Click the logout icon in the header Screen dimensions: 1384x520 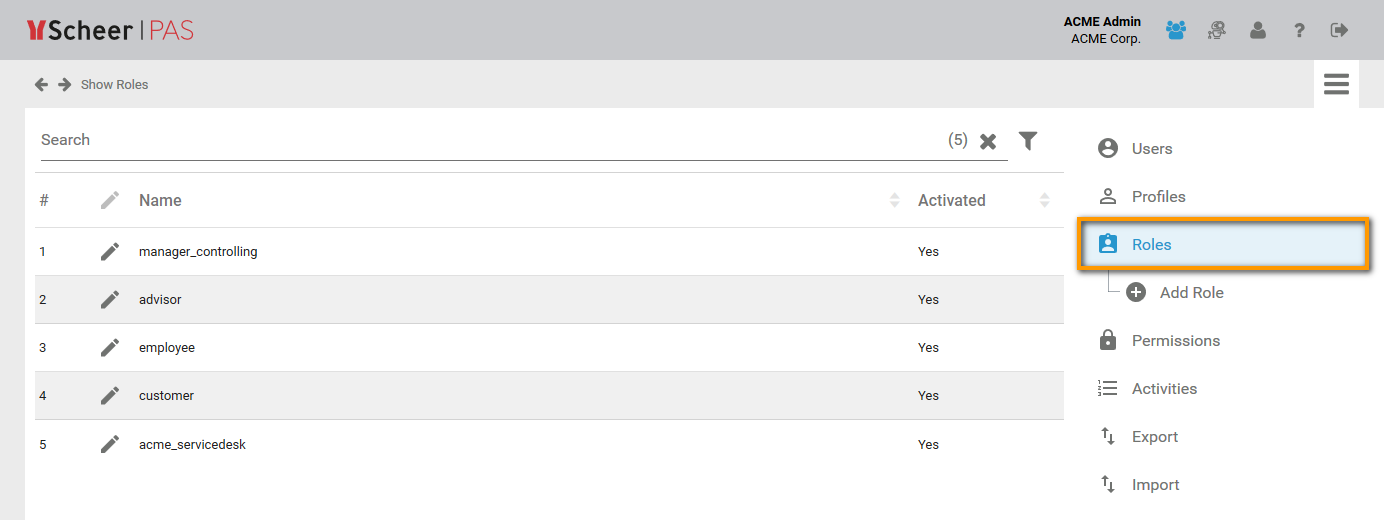(1340, 30)
